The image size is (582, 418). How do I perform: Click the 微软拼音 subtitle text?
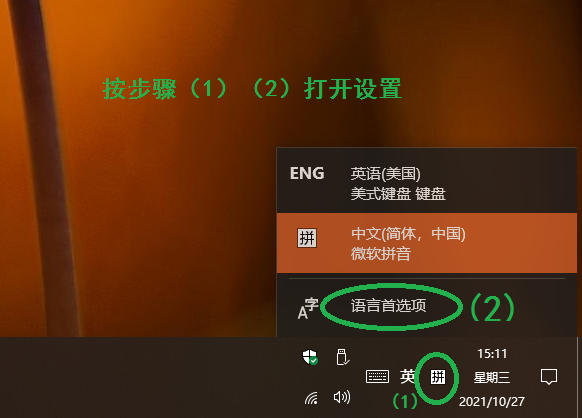pos(381,254)
